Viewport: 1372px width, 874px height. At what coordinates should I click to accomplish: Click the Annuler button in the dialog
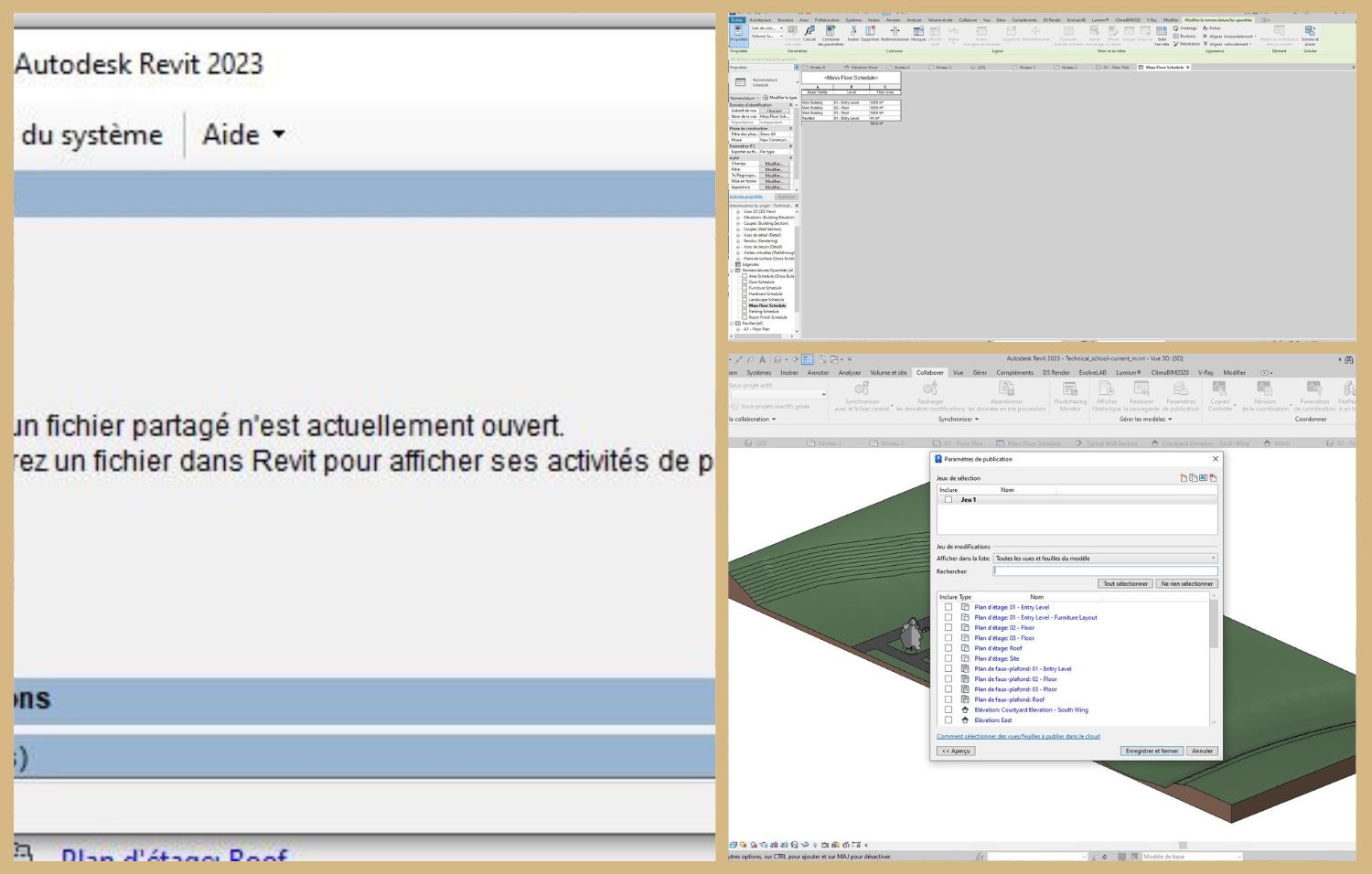1203,751
